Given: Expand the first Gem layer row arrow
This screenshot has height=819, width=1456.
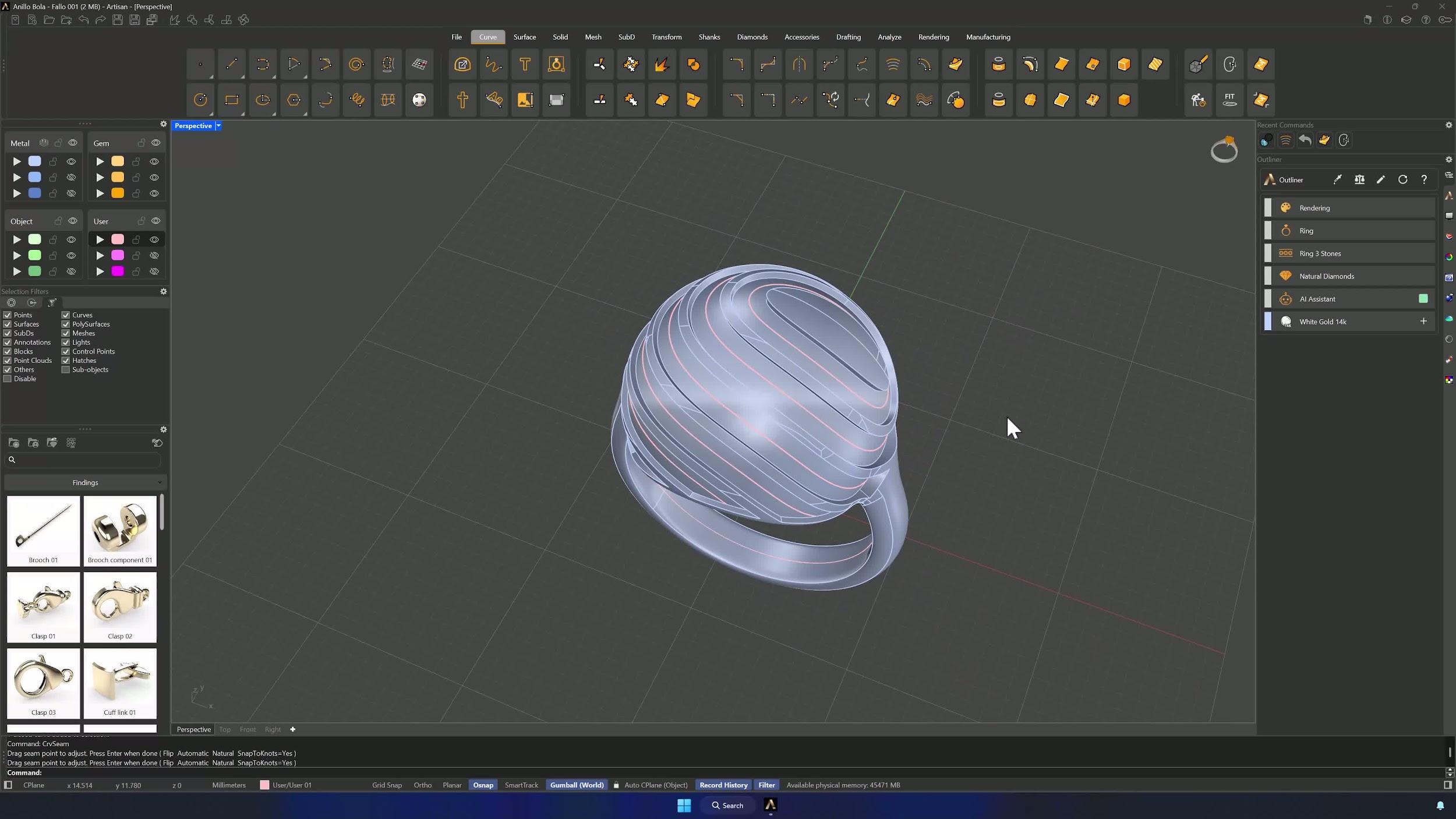Looking at the screenshot, I should point(100,161).
